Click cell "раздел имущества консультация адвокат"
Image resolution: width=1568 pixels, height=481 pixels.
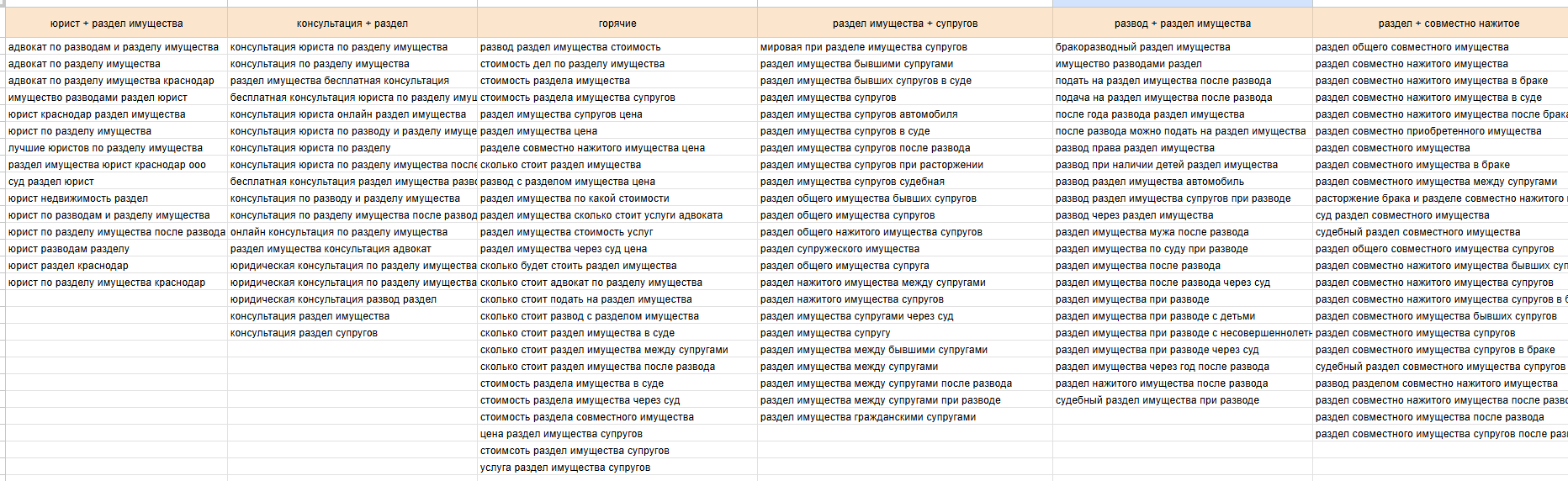(x=352, y=249)
